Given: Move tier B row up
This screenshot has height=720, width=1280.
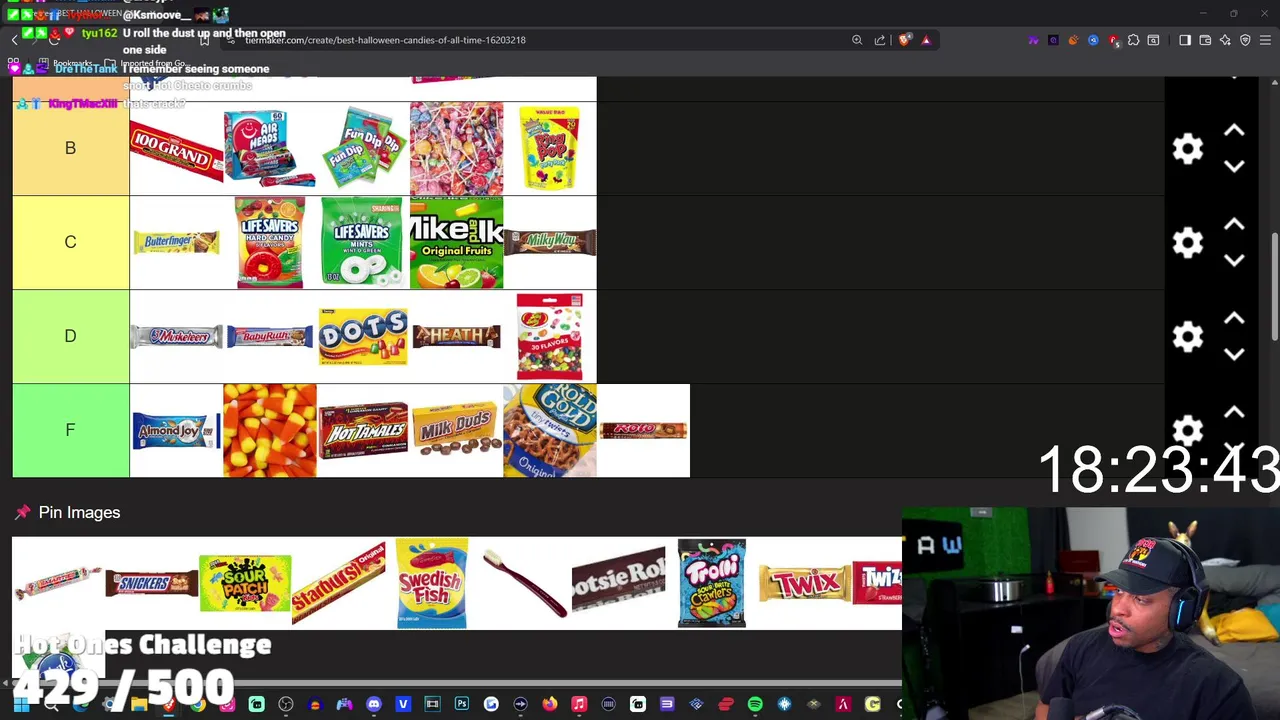Looking at the screenshot, I should 1234,131.
